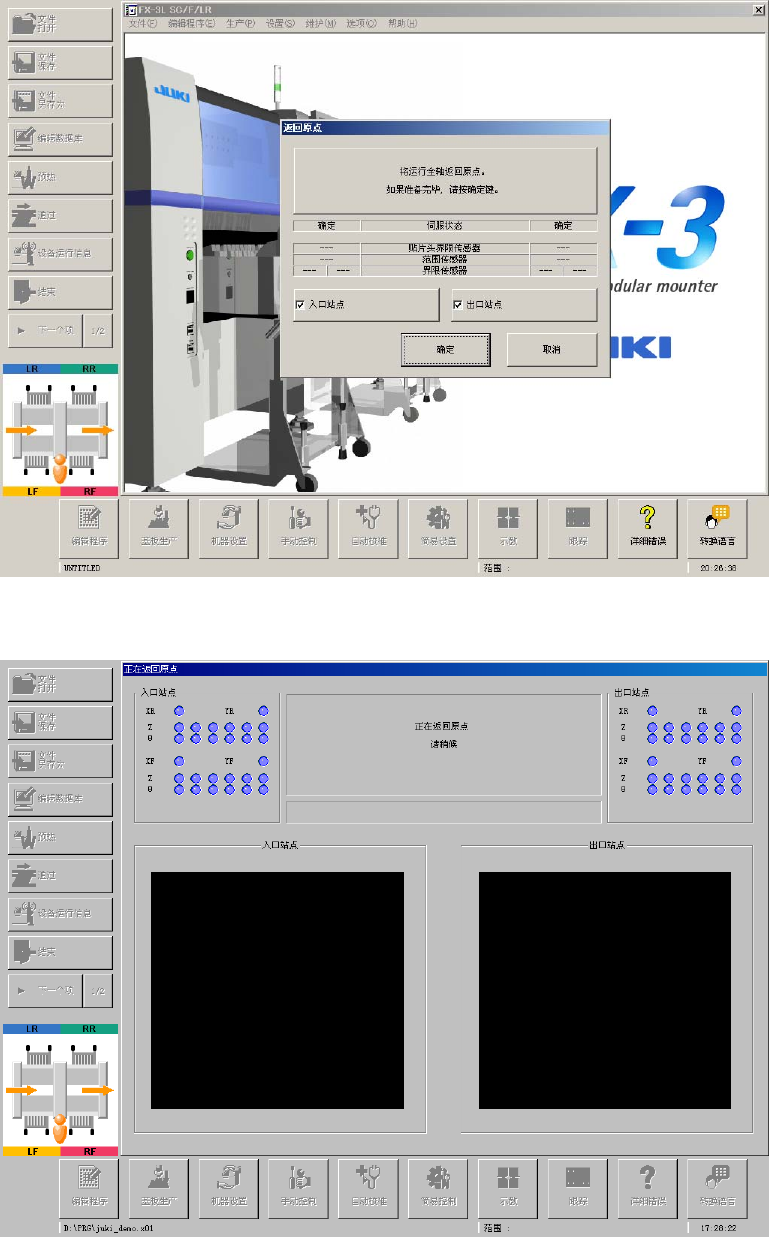Close the FX-3L main window
Image resolution: width=769 pixels, height=1237 pixels.
pyautogui.click(x=759, y=8)
